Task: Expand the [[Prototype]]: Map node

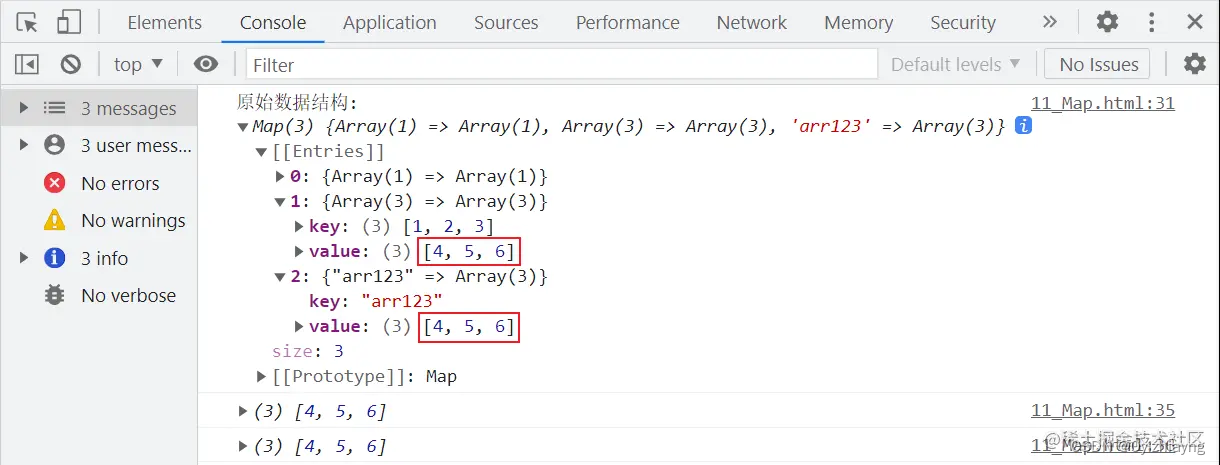Action: click(263, 377)
